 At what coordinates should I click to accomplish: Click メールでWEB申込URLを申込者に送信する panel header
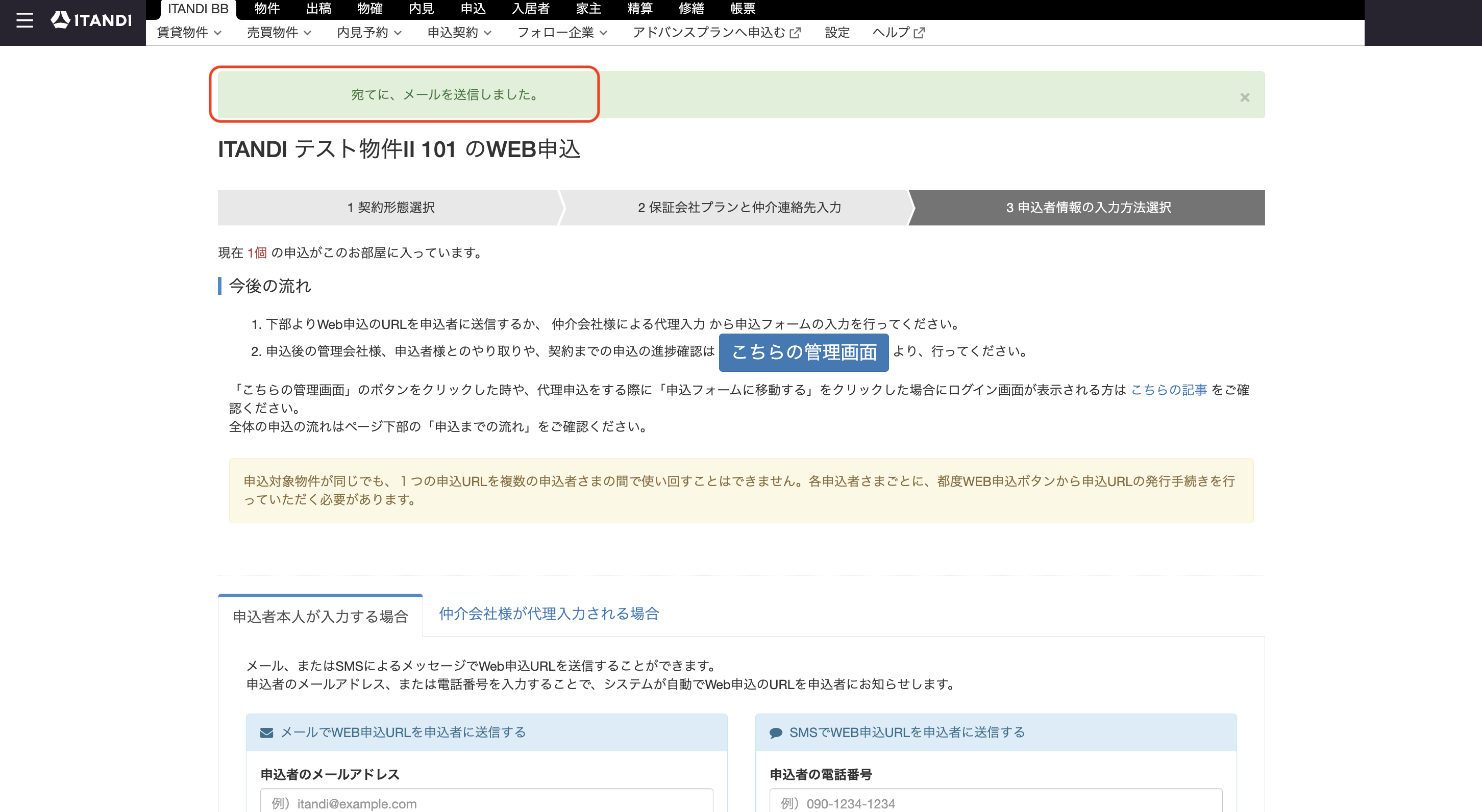point(487,732)
